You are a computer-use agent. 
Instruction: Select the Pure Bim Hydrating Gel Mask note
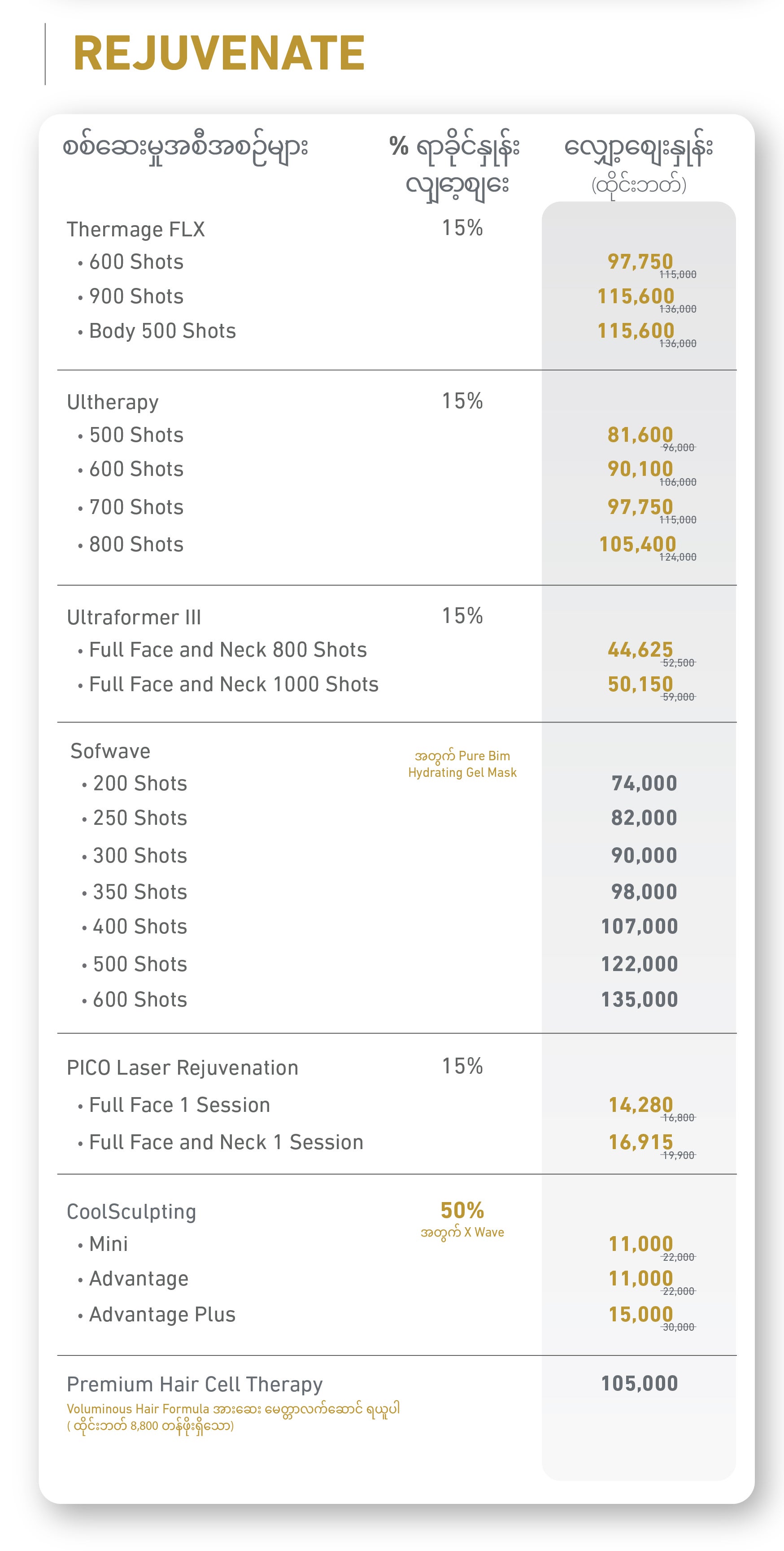pyautogui.click(x=462, y=764)
